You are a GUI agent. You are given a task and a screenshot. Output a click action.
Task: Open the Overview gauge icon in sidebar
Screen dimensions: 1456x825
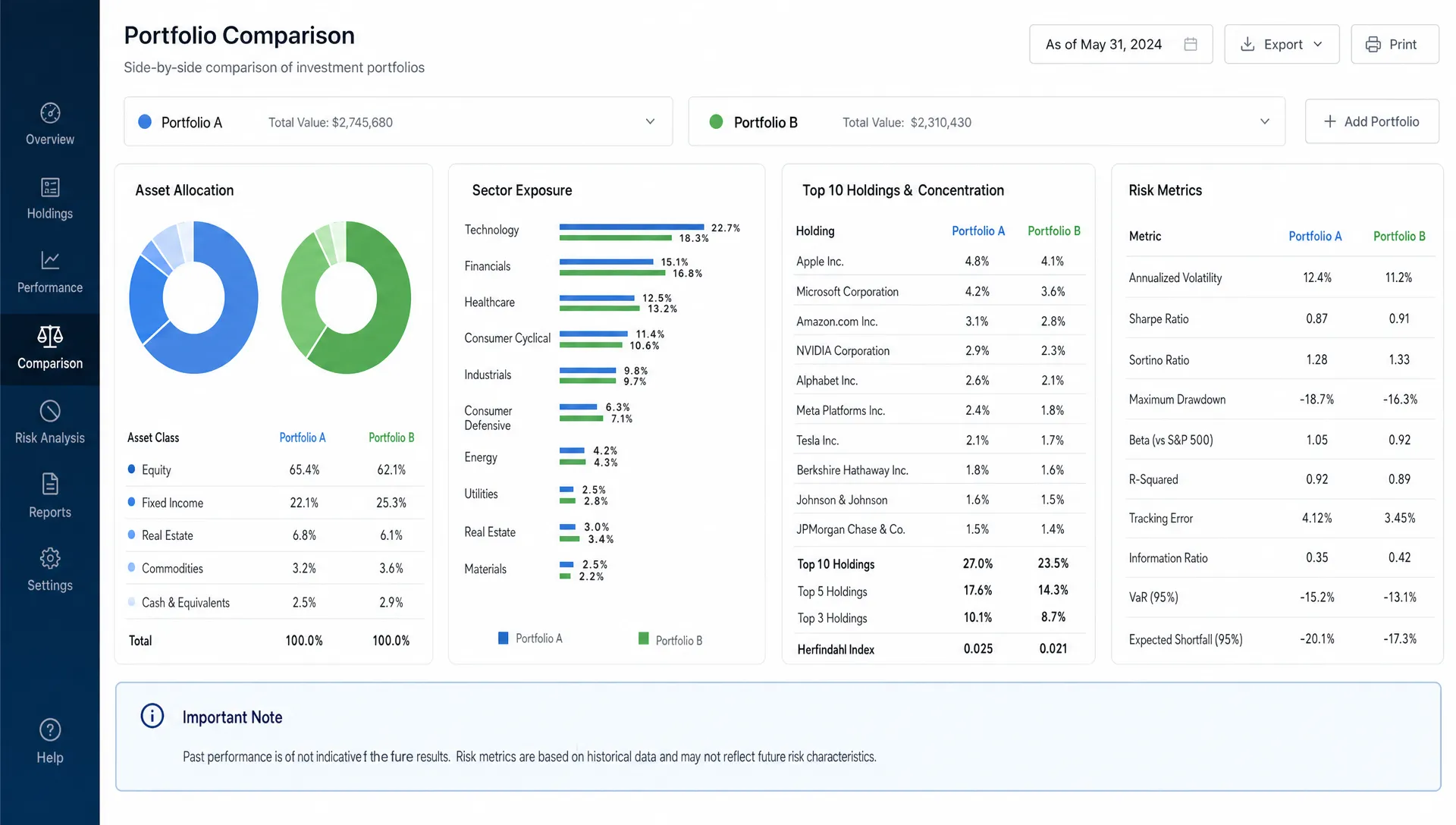point(50,113)
